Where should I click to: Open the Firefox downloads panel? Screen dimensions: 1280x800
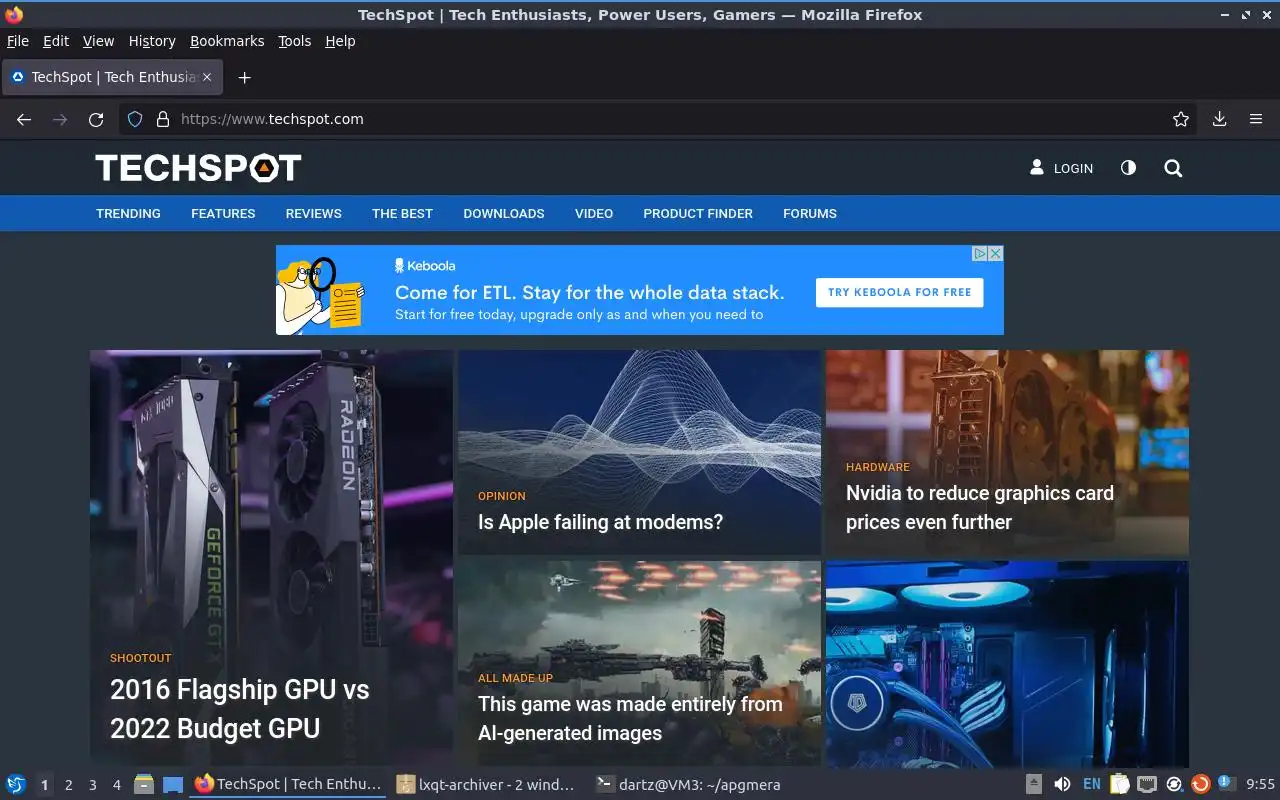(x=1219, y=119)
